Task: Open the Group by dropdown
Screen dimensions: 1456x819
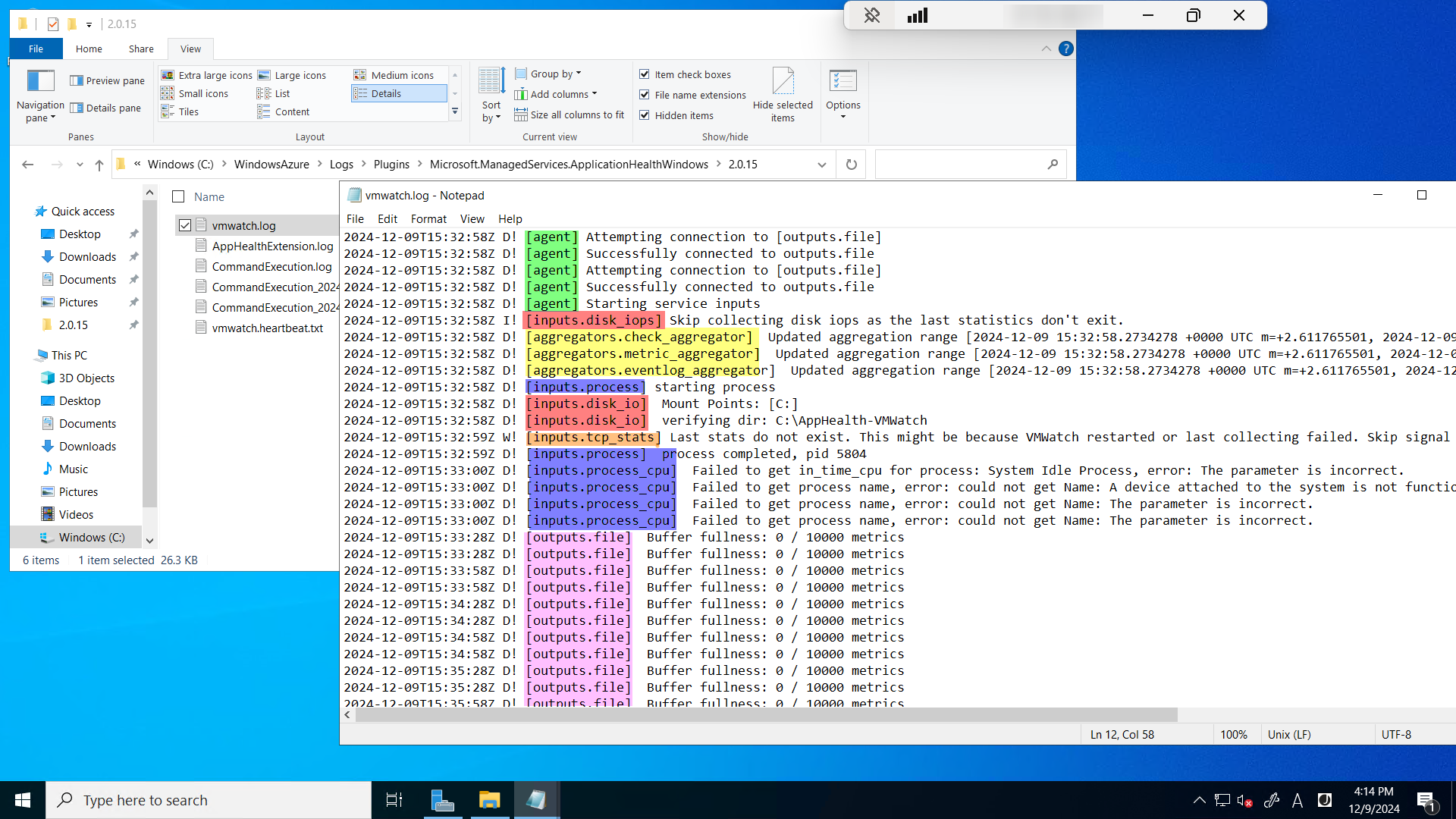Action: click(x=548, y=74)
